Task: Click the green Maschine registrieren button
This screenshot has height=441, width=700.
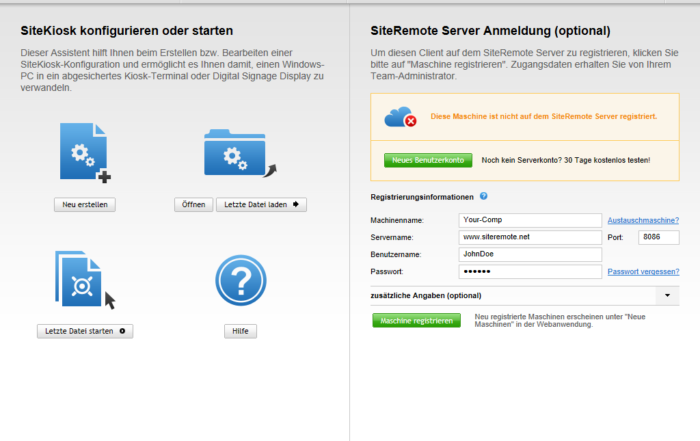Action: [417, 320]
